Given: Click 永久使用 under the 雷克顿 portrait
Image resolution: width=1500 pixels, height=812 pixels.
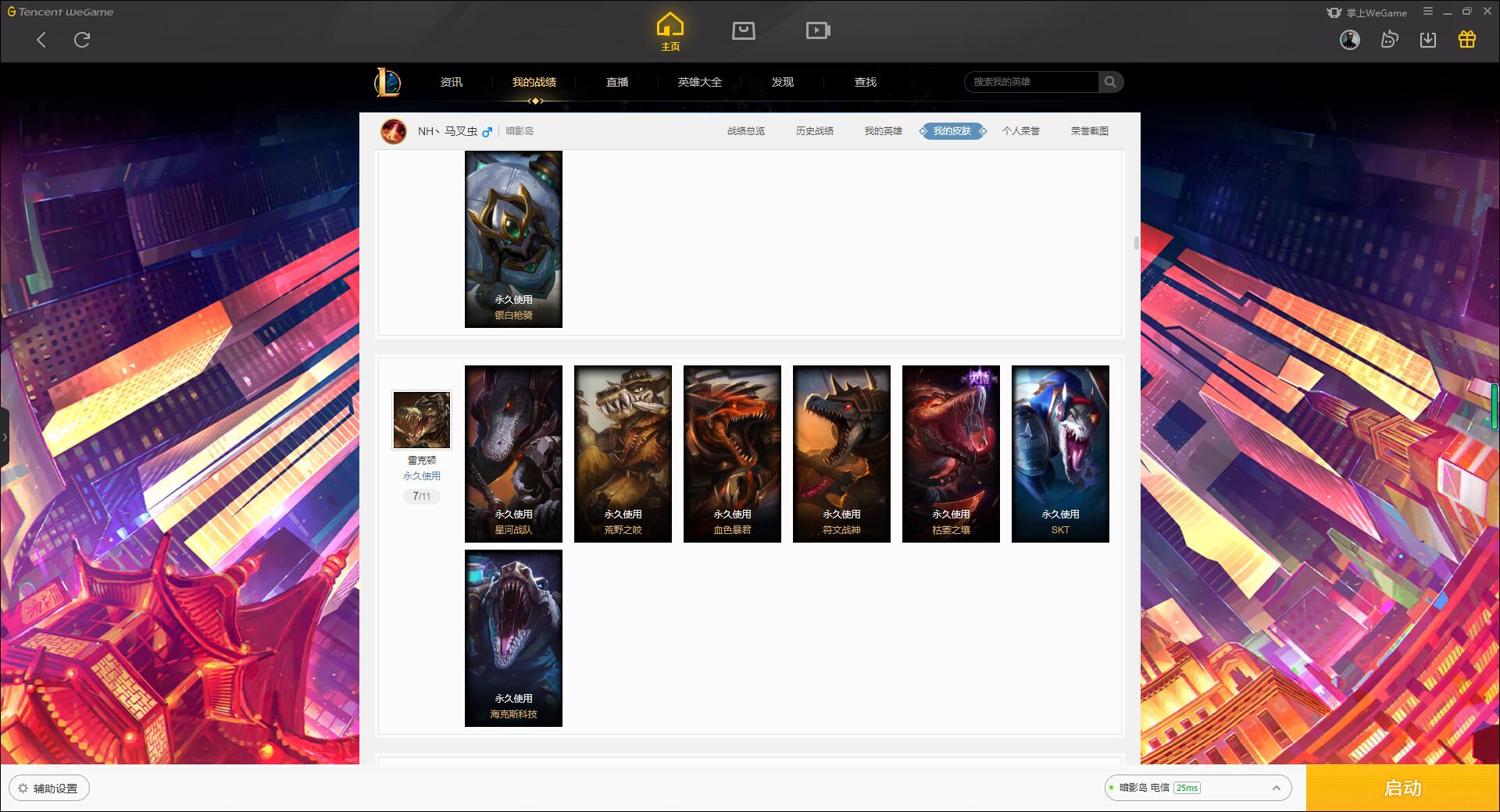Looking at the screenshot, I should (422, 475).
